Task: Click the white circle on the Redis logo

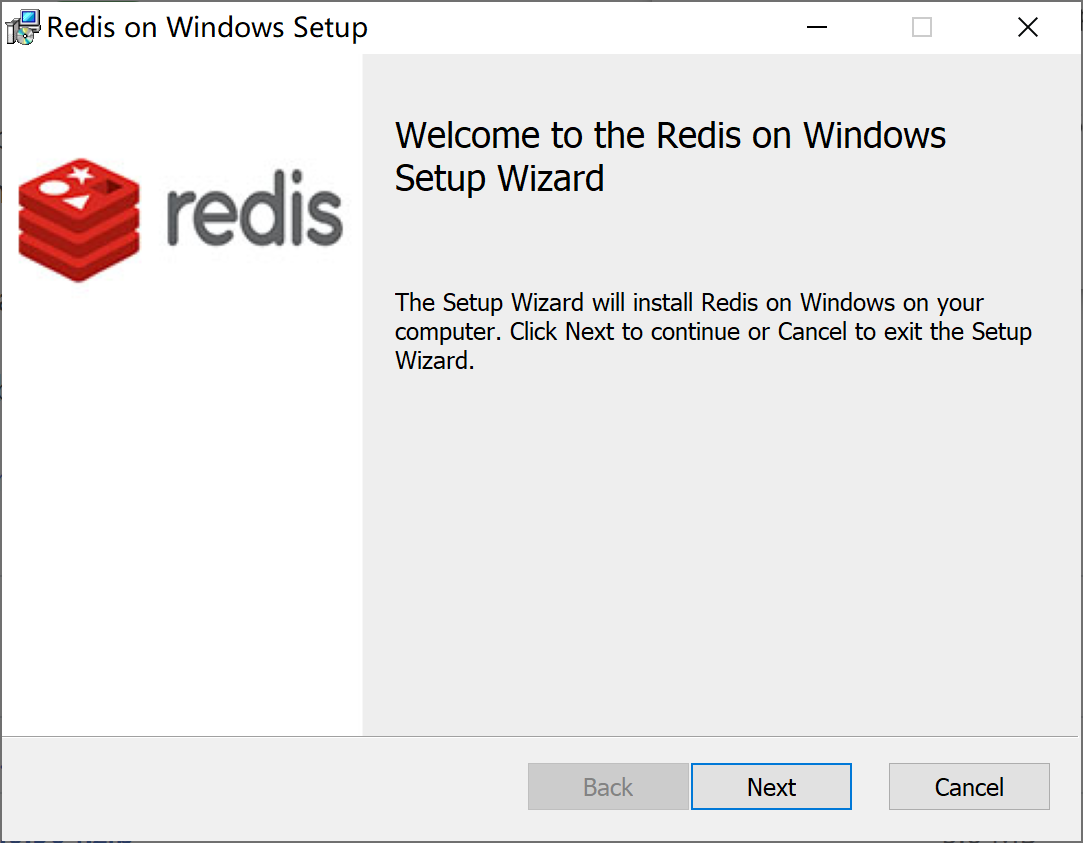Action: pos(56,187)
